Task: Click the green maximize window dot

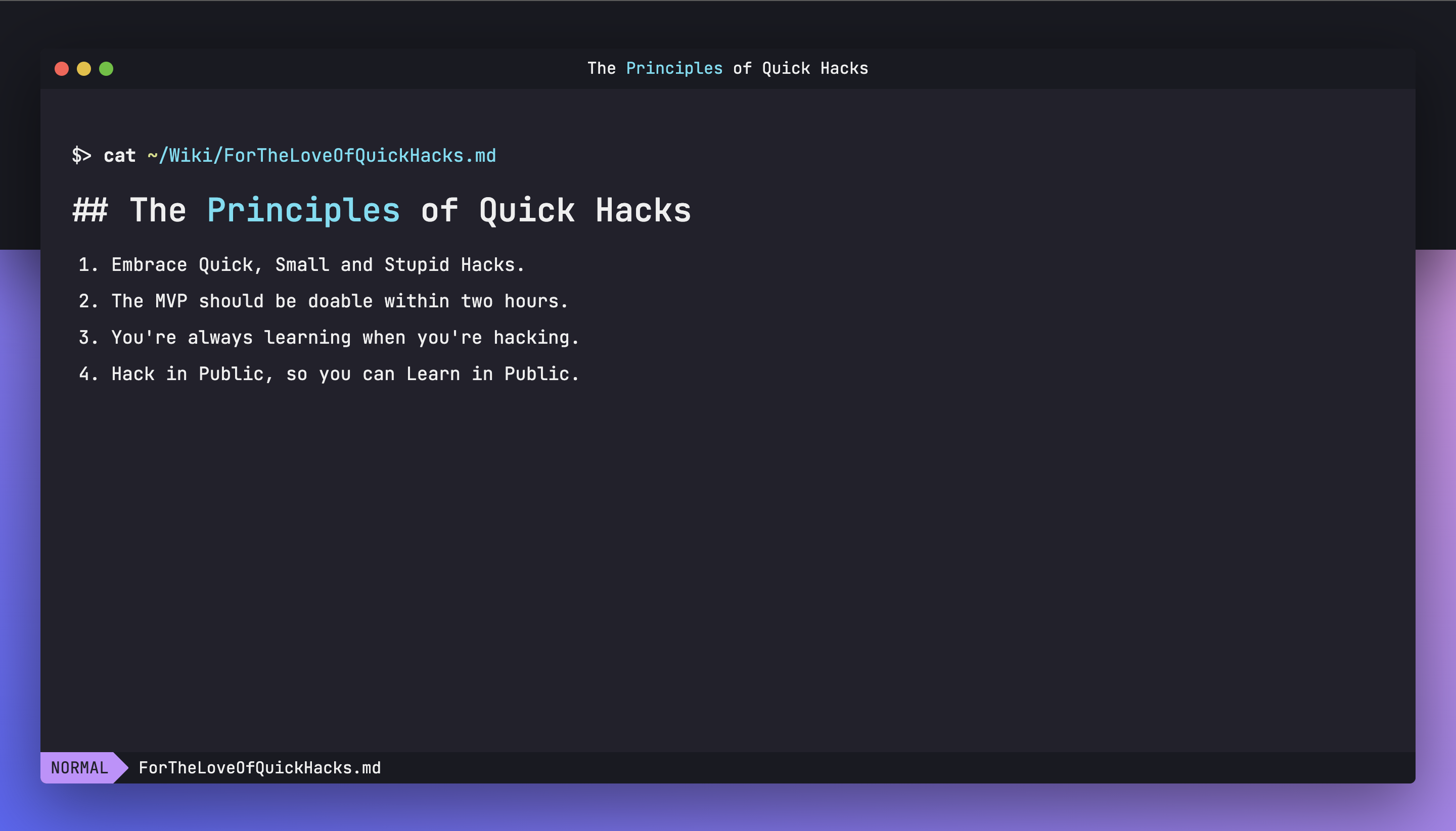Action: [106, 68]
